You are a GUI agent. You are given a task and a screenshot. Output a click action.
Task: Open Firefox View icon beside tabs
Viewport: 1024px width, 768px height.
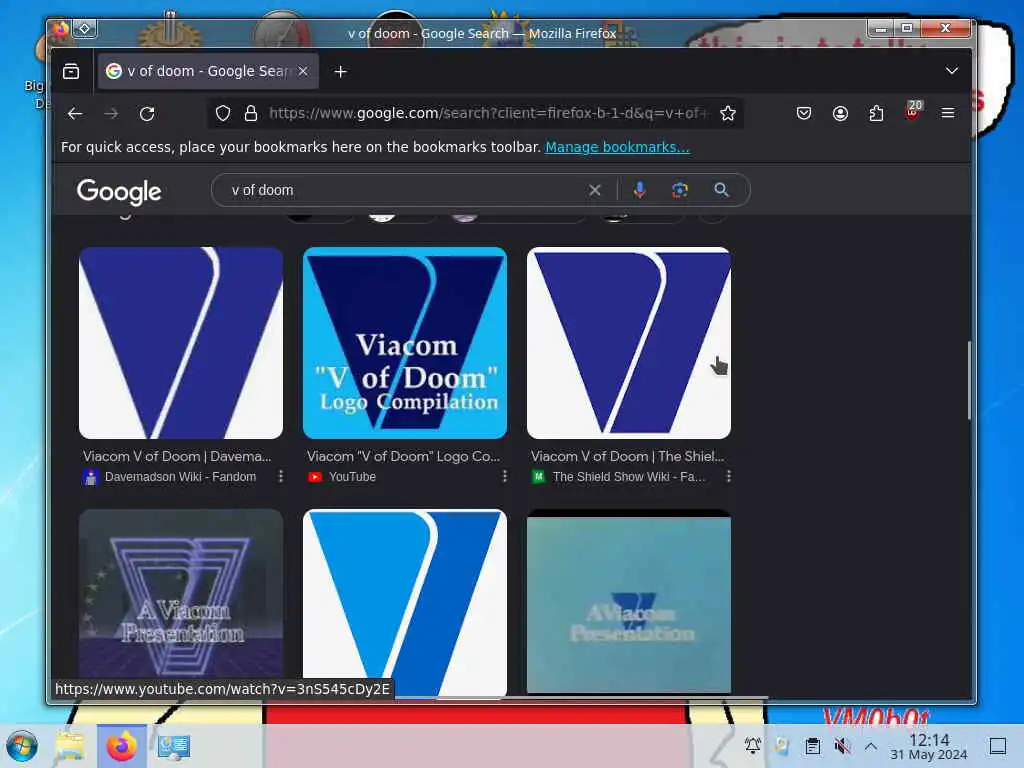pos(71,71)
